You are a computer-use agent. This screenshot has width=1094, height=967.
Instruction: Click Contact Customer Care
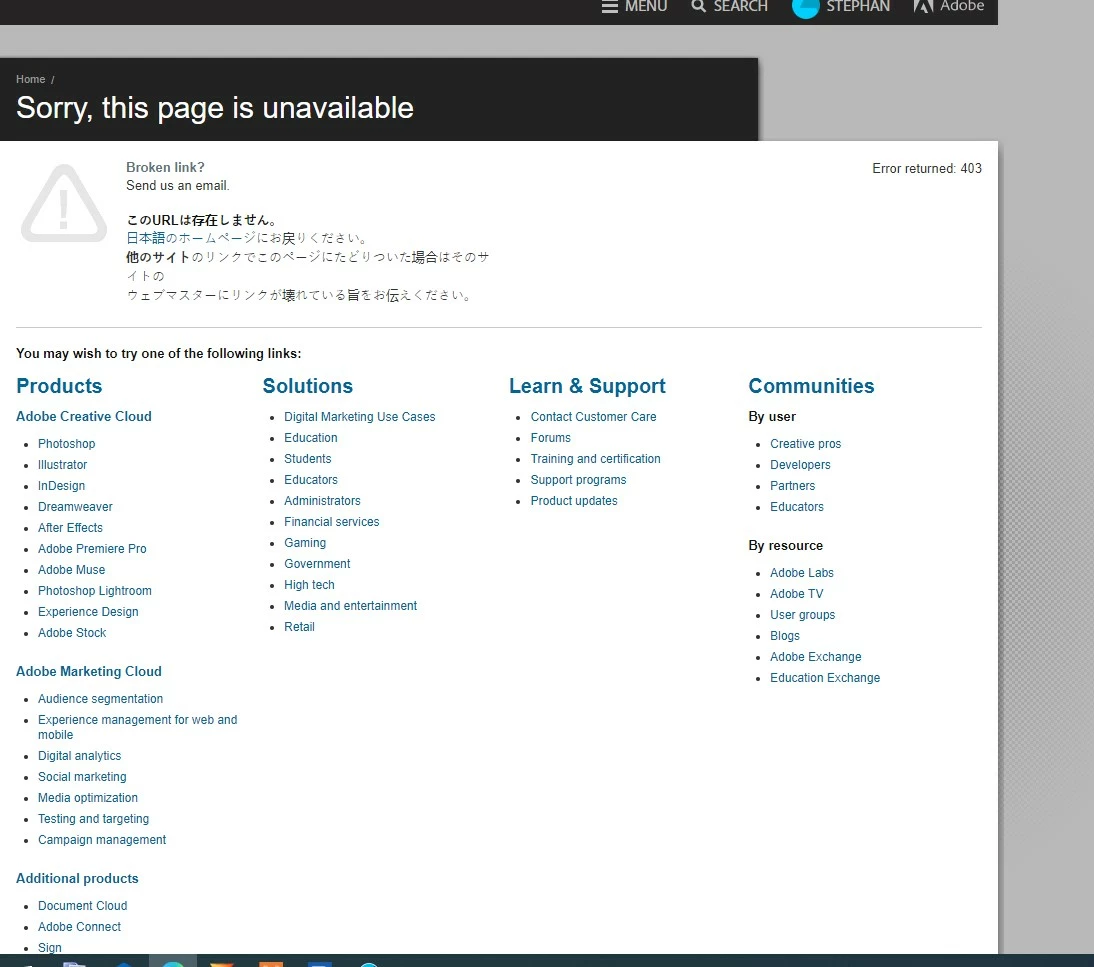coord(593,417)
